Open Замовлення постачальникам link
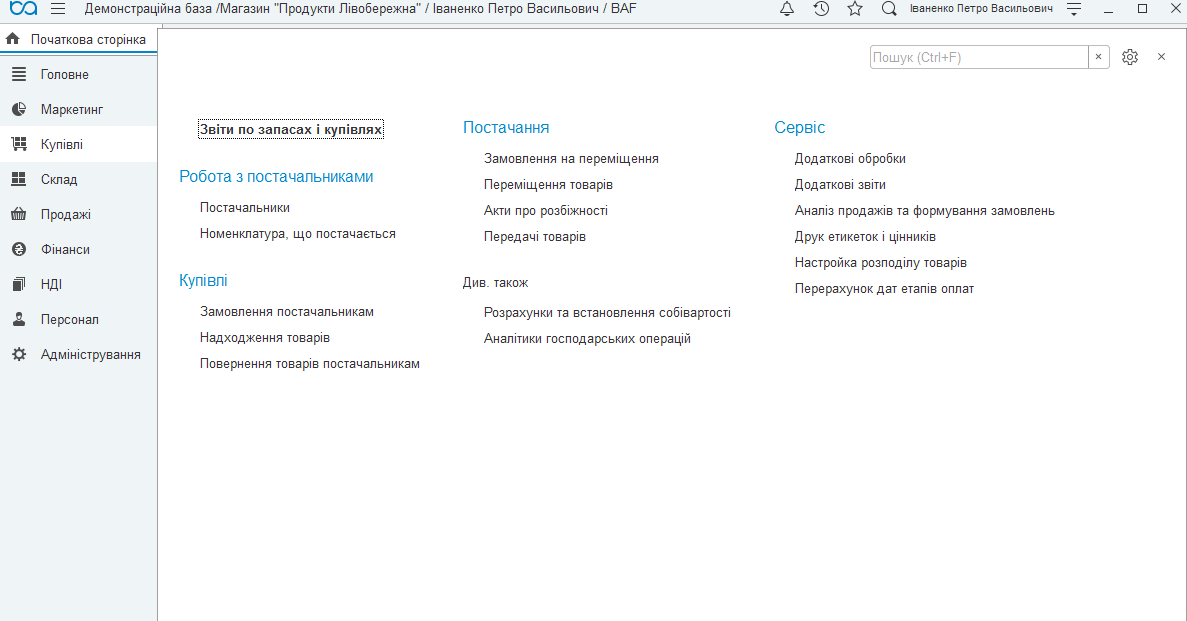The height and width of the screenshot is (621, 1187). pos(287,311)
